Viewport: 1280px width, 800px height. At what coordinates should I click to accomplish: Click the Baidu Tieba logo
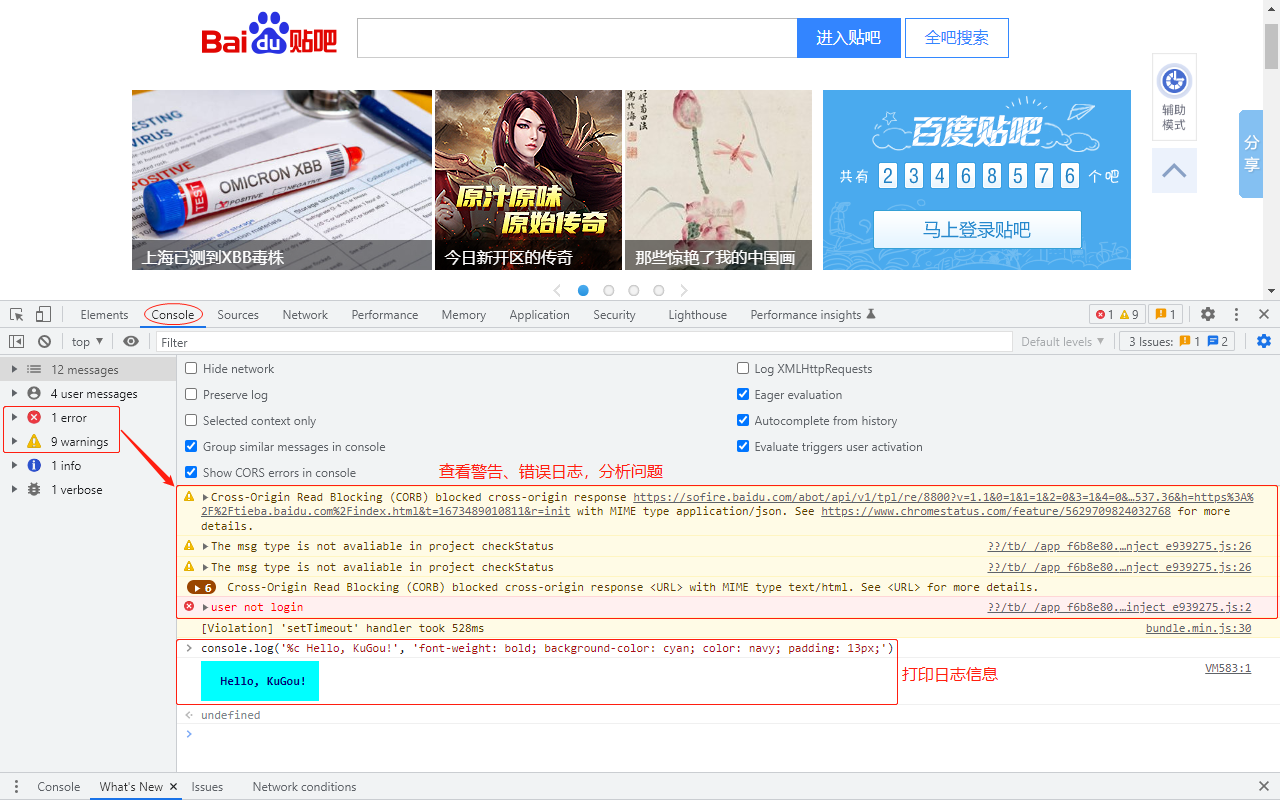click(x=269, y=33)
